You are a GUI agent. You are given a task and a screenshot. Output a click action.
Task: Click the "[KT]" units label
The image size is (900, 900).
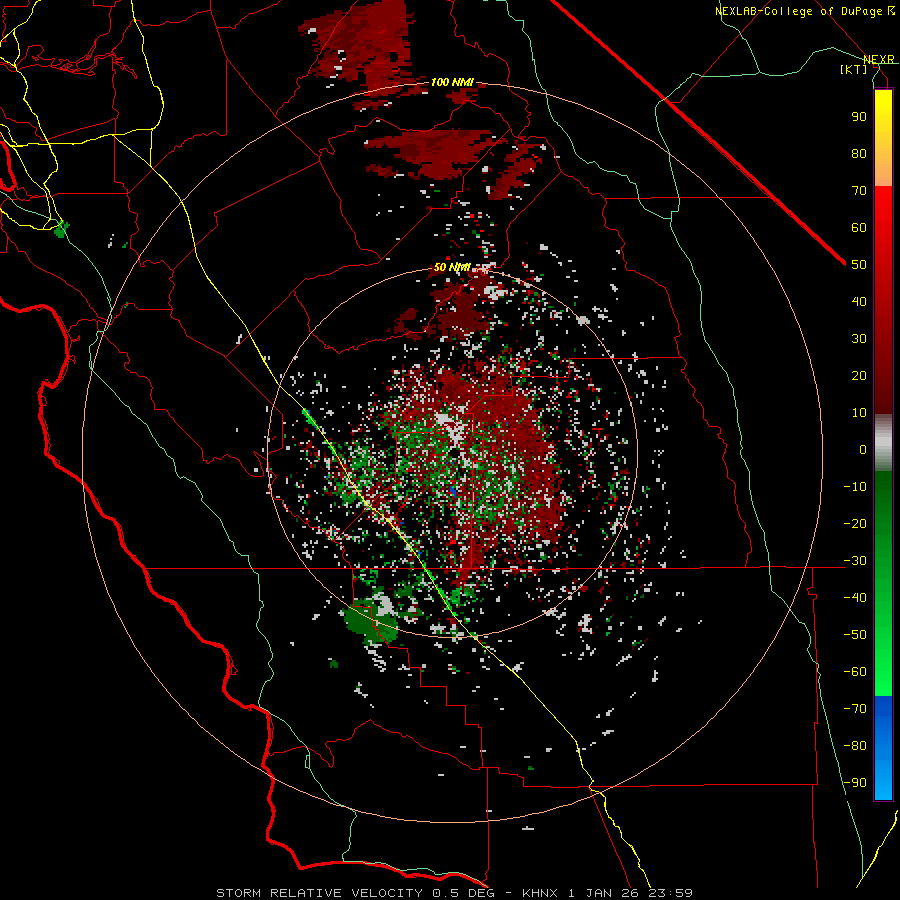pos(854,69)
